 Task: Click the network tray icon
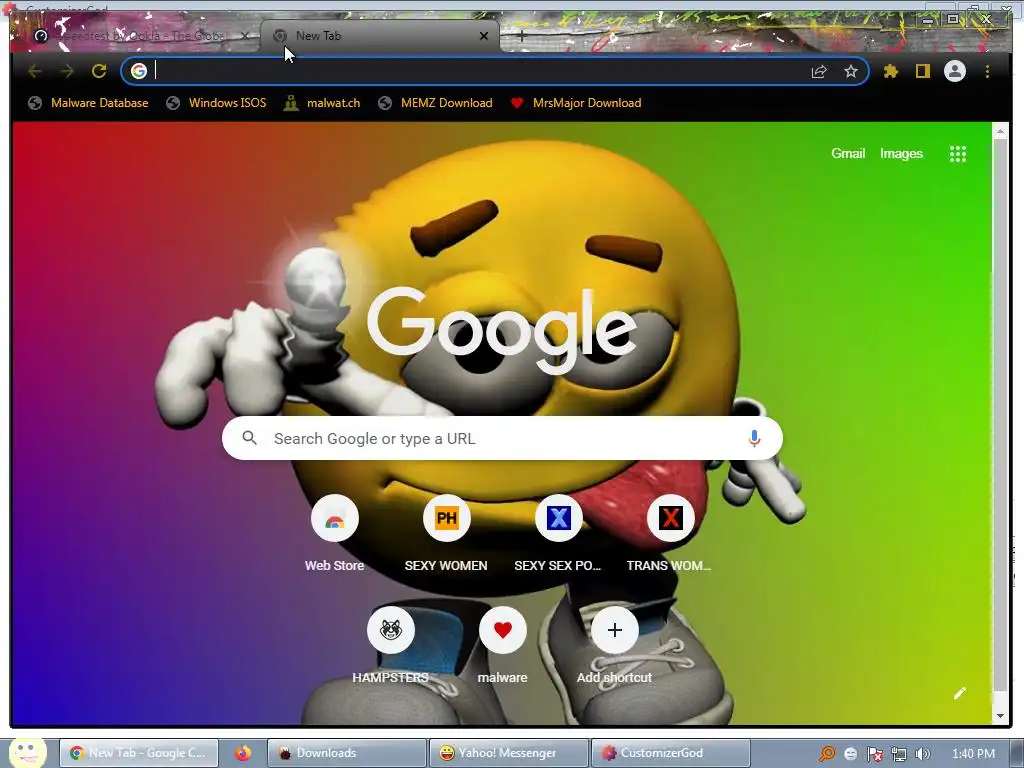click(x=899, y=754)
